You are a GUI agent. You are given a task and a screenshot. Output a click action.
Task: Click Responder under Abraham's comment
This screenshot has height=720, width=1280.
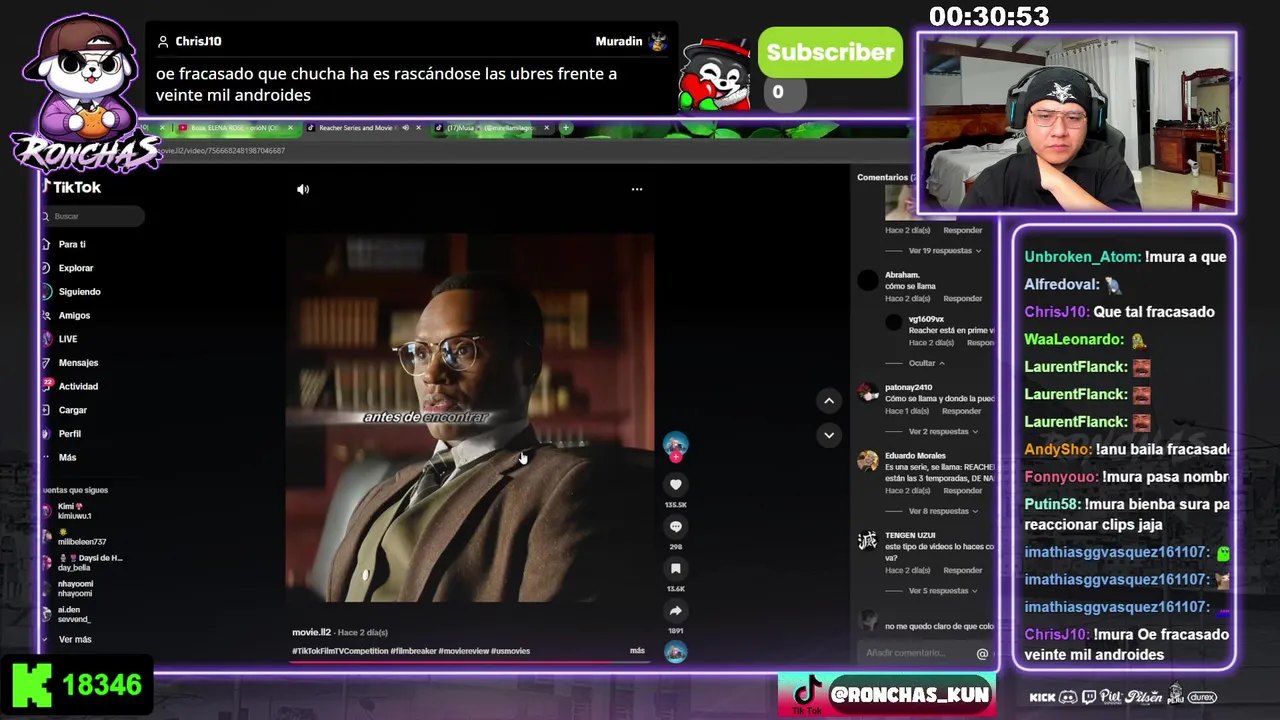pos(963,299)
